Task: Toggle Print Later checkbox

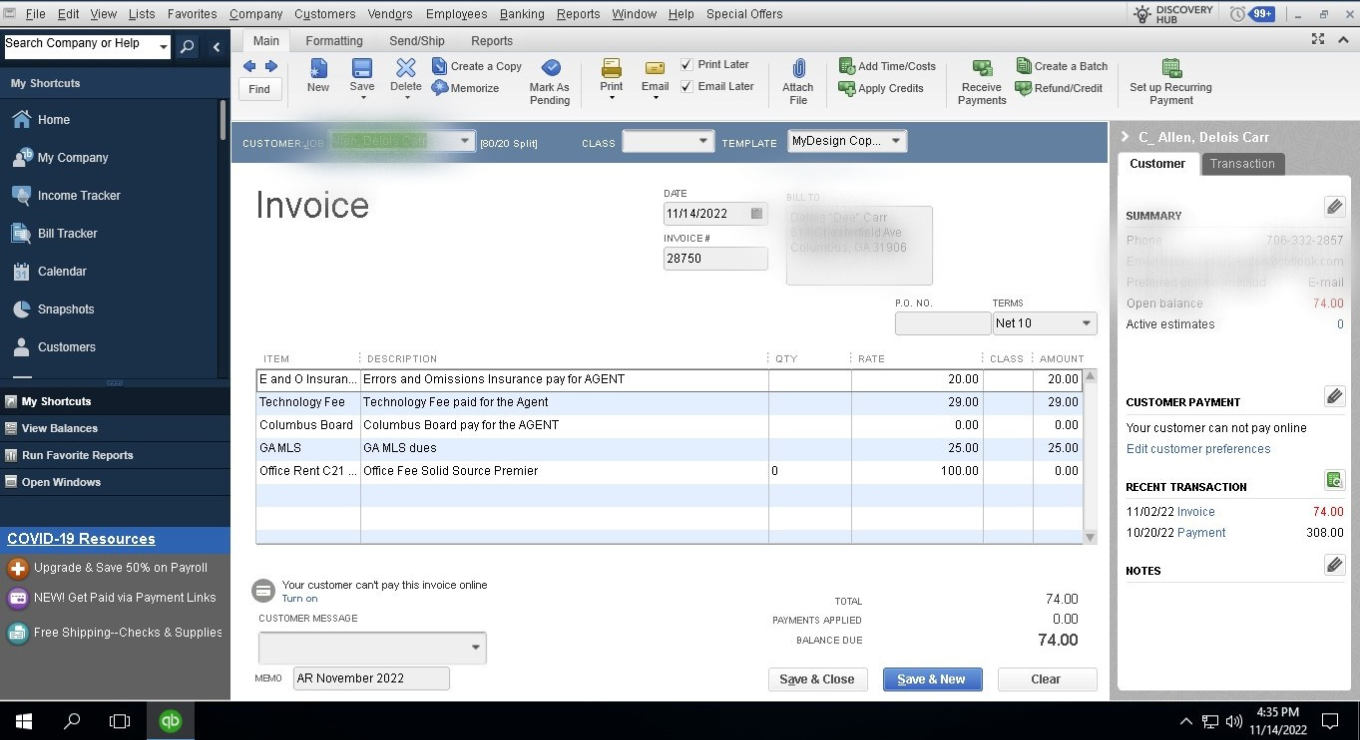Action: pyautogui.click(x=686, y=64)
